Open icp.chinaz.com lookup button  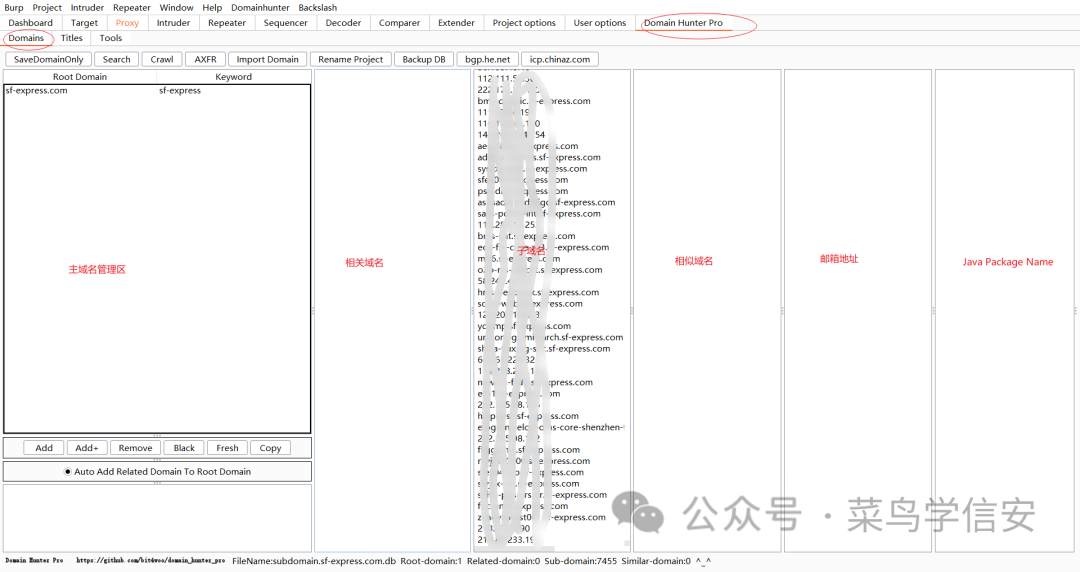tap(559, 59)
